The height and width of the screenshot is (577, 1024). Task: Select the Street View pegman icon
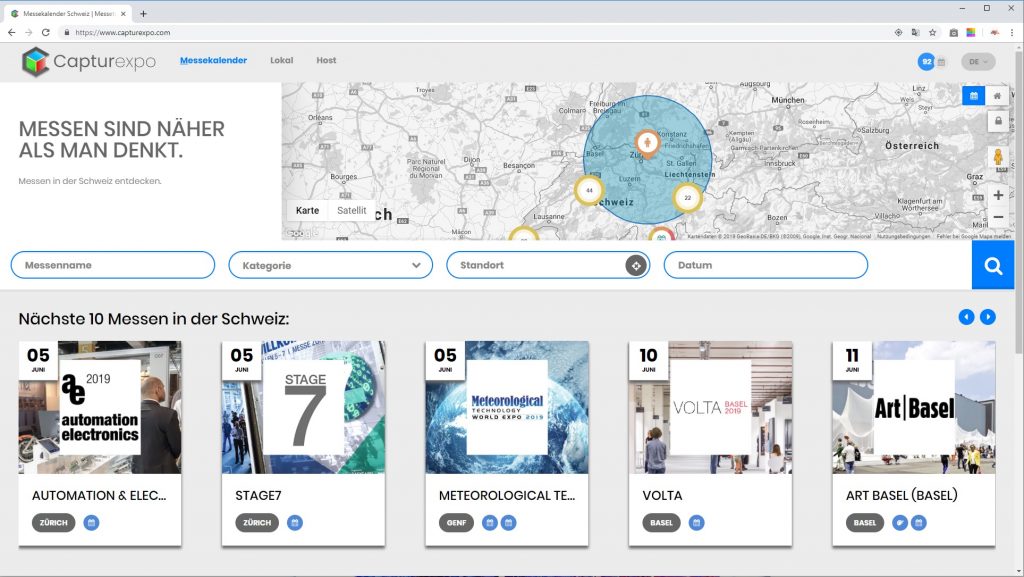pos(998,157)
